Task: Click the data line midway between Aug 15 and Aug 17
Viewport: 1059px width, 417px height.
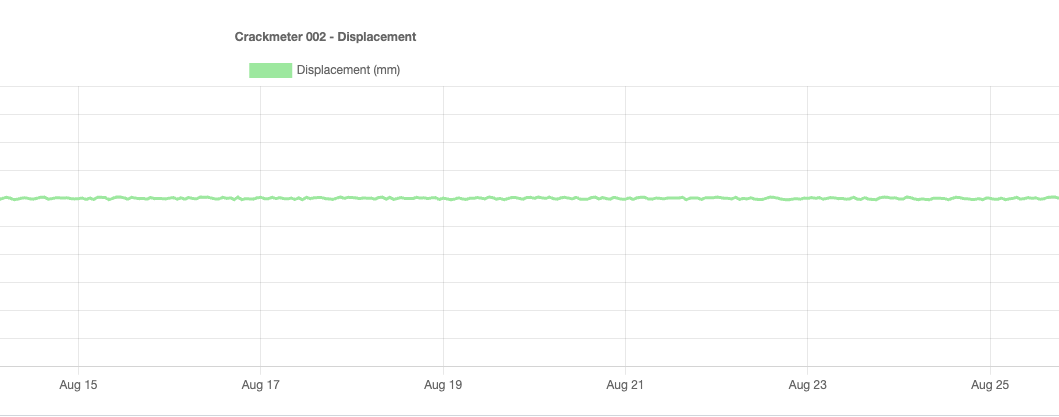Action: coord(169,198)
